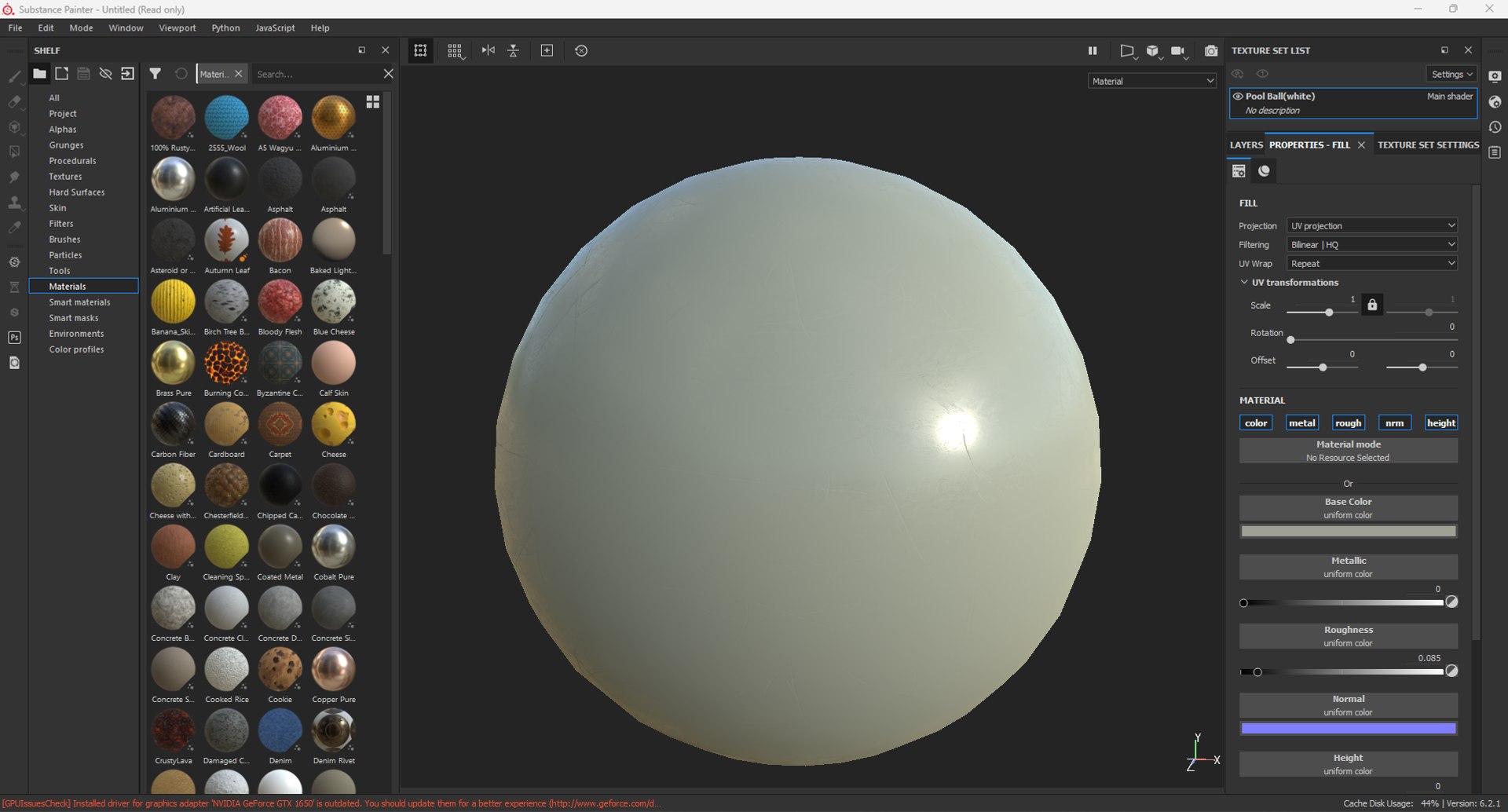Open the Display settings side panel icon
The image size is (1508, 812).
(1495, 76)
